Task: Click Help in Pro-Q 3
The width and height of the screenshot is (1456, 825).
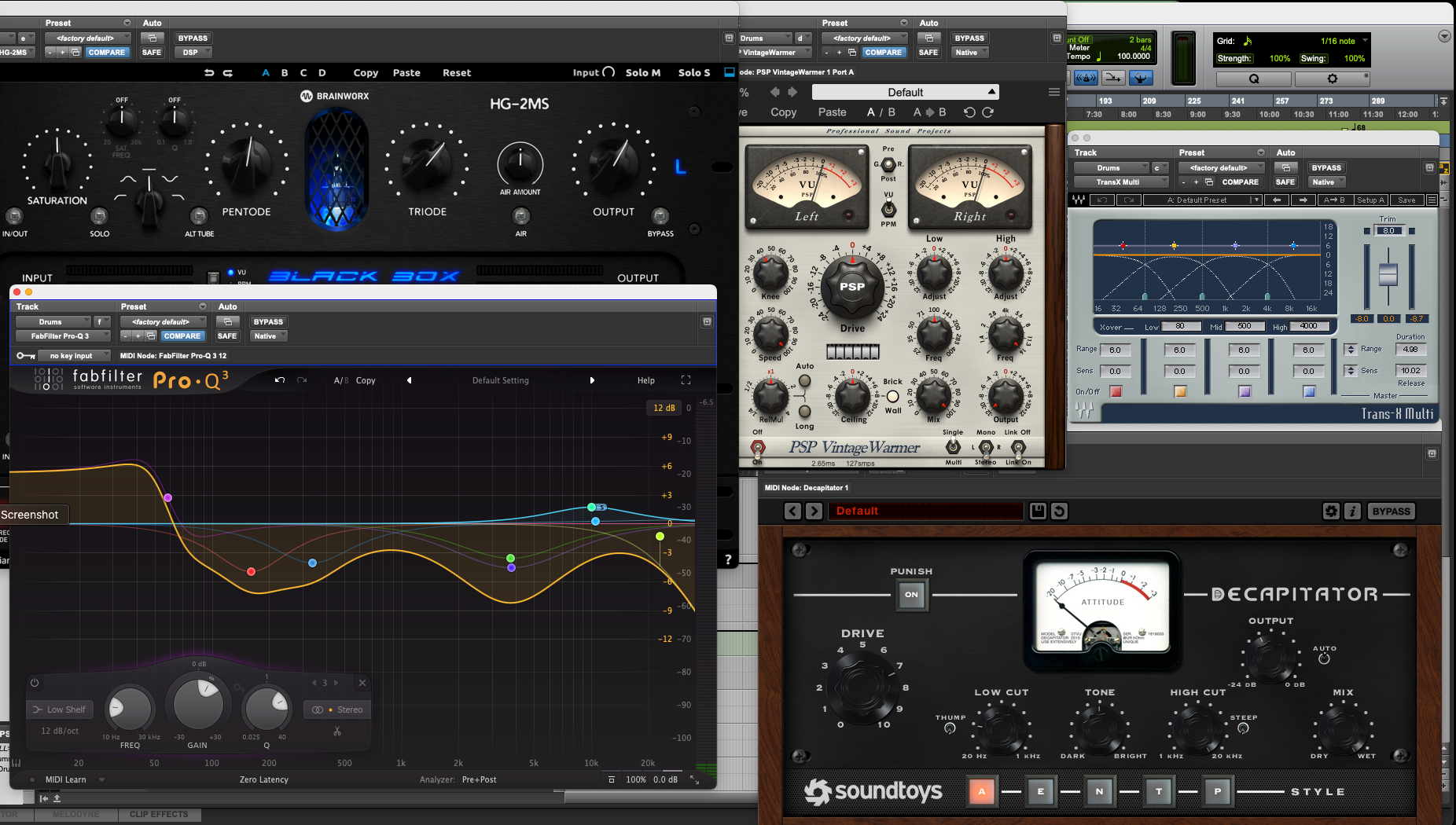Action: [646, 380]
